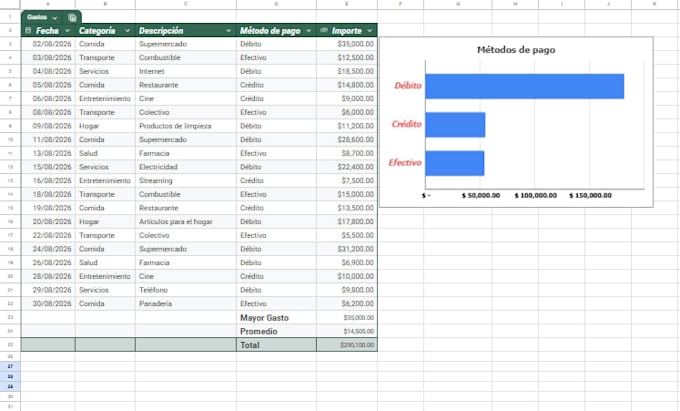
Task: Click the $35,000.00 Supermercado amount cell
Action: point(347,44)
